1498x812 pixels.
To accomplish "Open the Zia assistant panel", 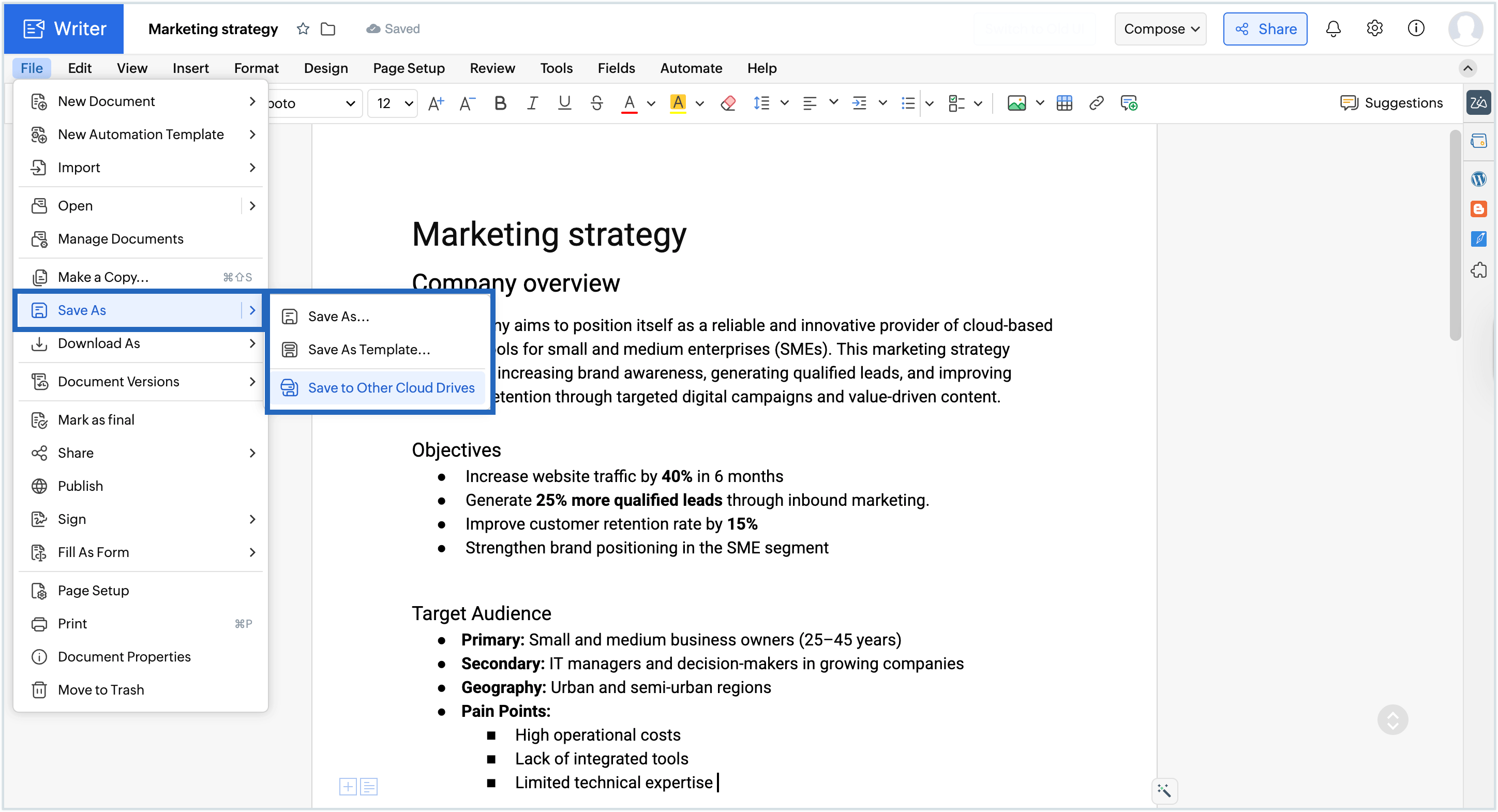I will click(1479, 103).
